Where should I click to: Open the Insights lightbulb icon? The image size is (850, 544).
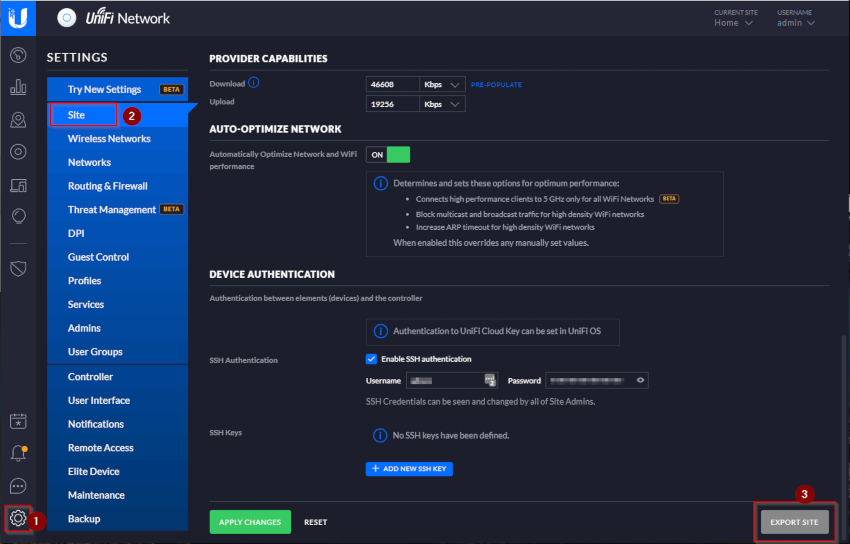[18, 217]
